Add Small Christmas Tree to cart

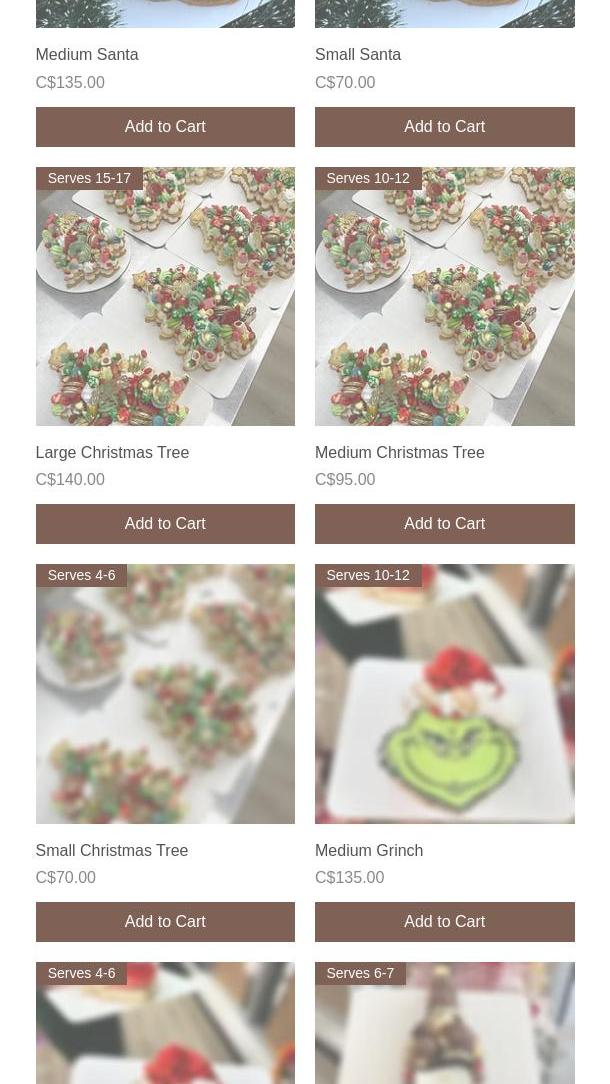point(165,922)
